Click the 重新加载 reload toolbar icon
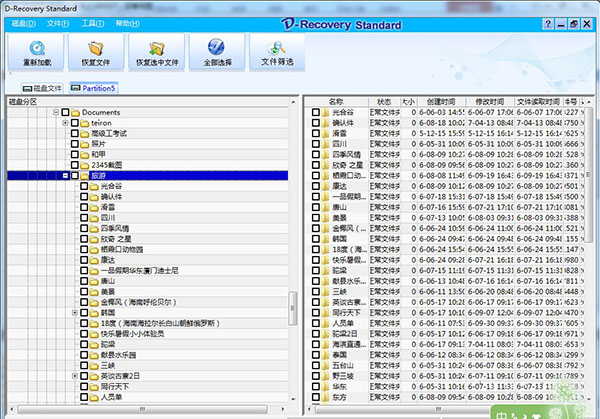The height and width of the screenshot is (419, 600). [x=37, y=48]
